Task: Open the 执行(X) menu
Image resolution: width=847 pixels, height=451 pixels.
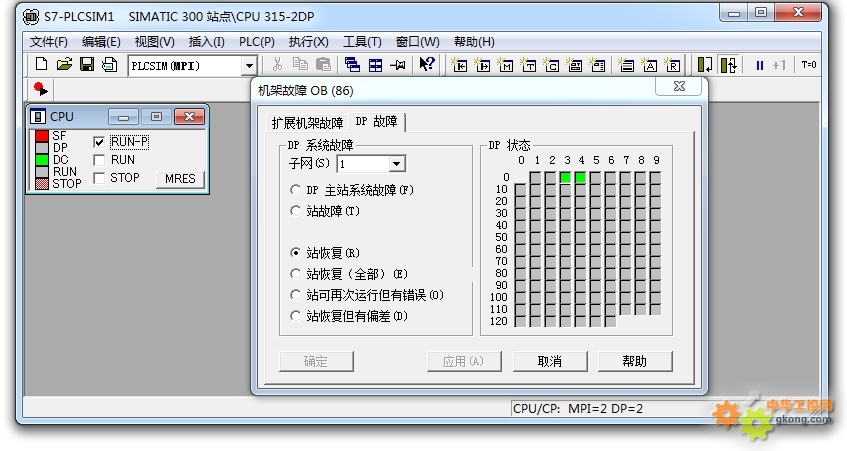Action: click(x=308, y=42)
